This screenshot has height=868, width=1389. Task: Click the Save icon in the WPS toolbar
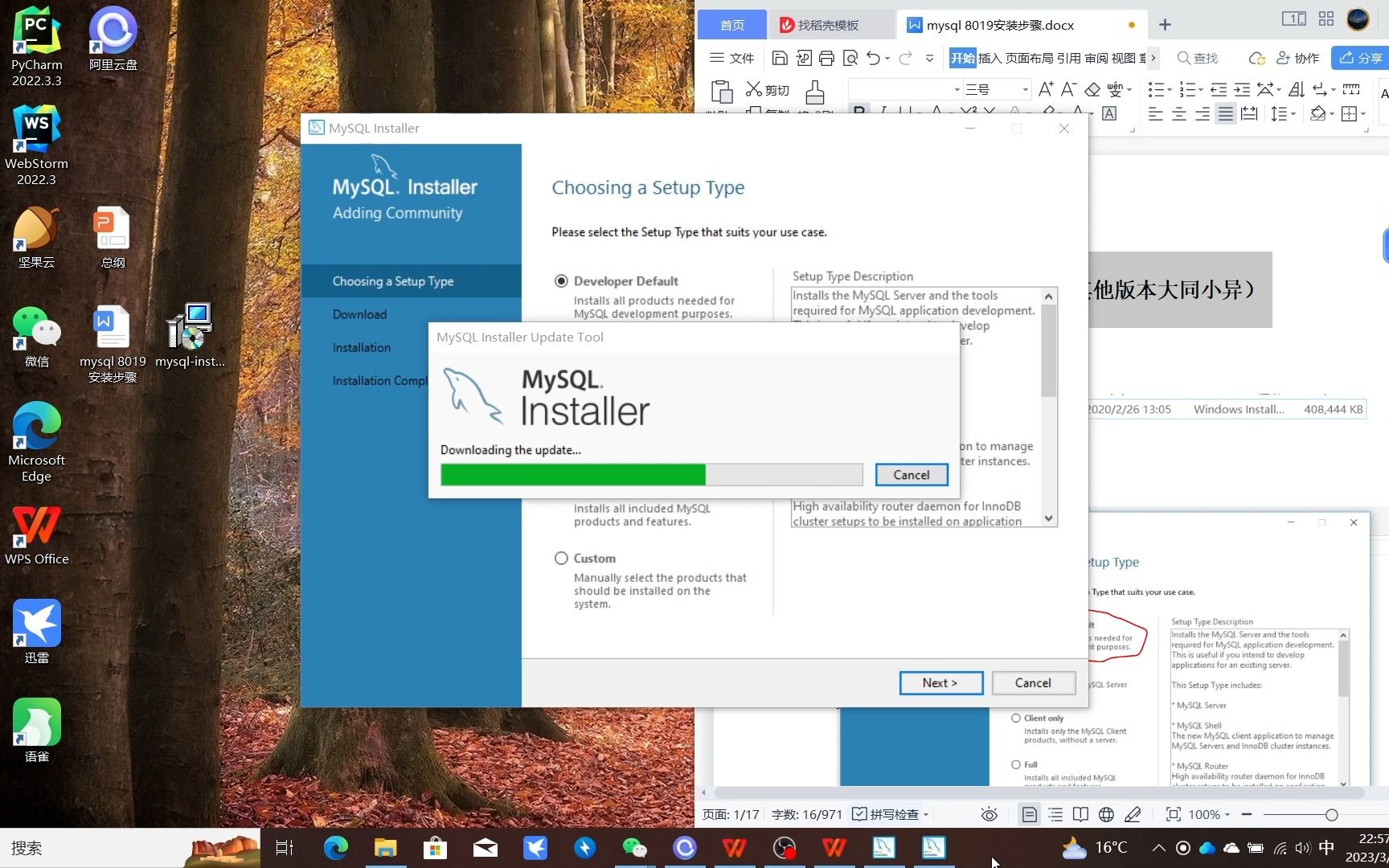click(779, 58)
